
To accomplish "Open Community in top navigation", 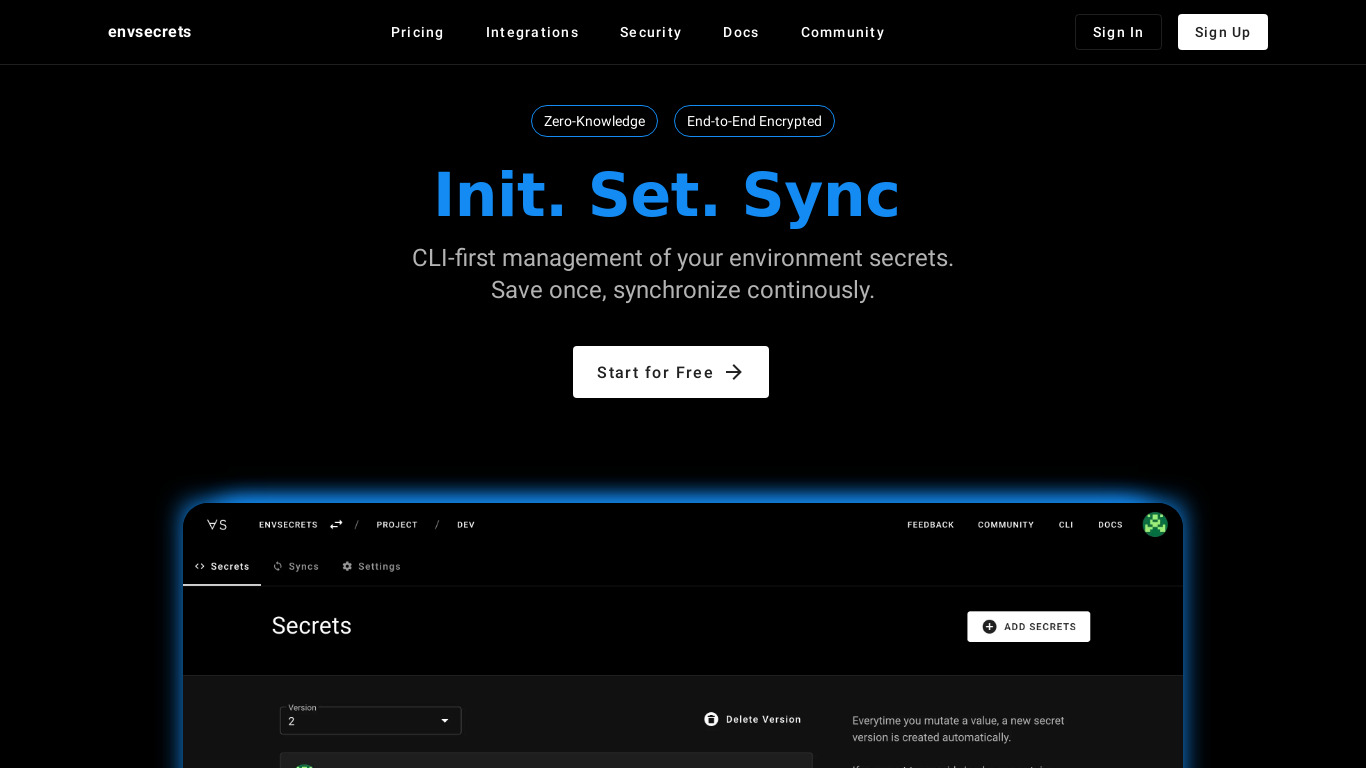I will tap(842, 32).
